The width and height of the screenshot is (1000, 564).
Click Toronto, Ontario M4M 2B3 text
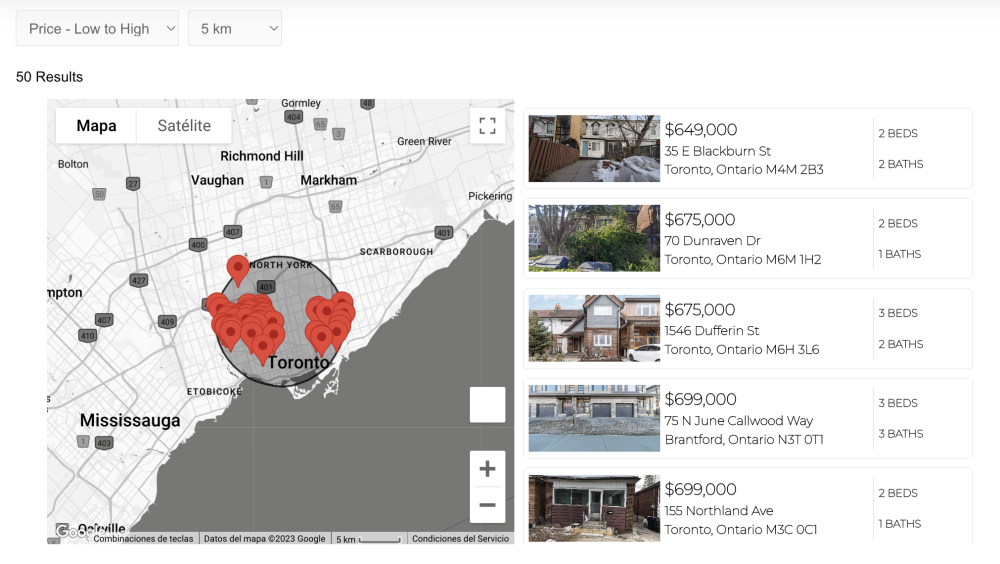click(744, 170)
